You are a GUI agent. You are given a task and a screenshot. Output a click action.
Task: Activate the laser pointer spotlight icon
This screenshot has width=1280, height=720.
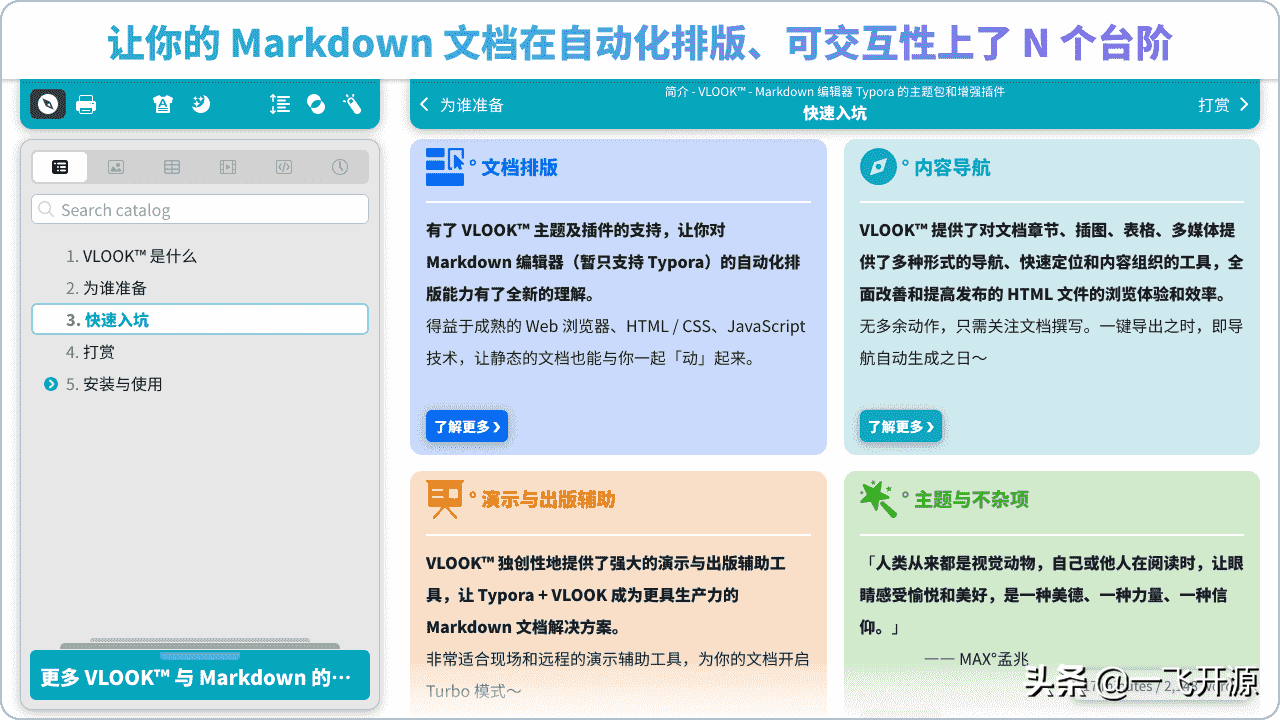[352, 104]
